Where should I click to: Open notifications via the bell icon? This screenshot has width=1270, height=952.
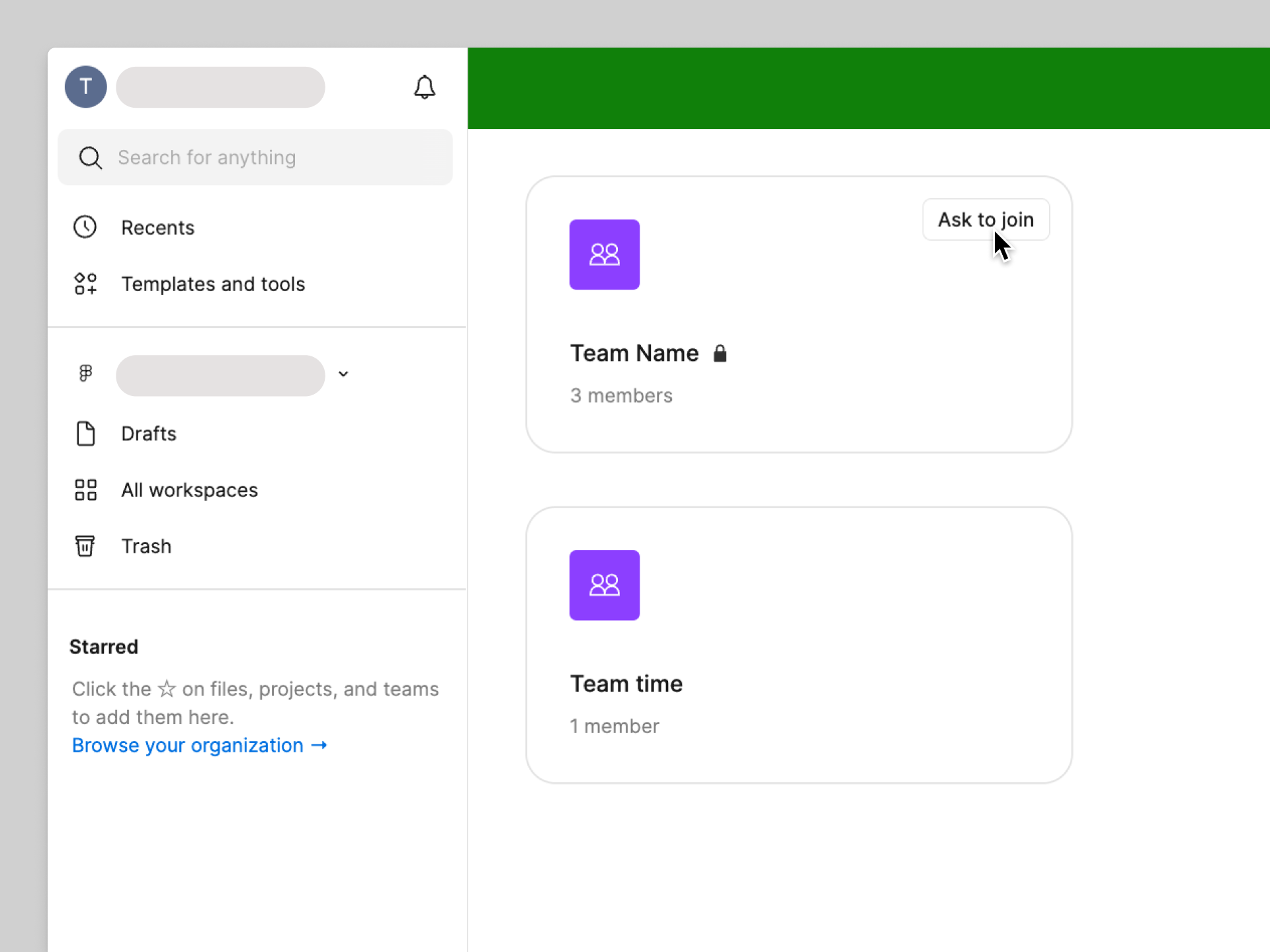click(x=425, y=87)
